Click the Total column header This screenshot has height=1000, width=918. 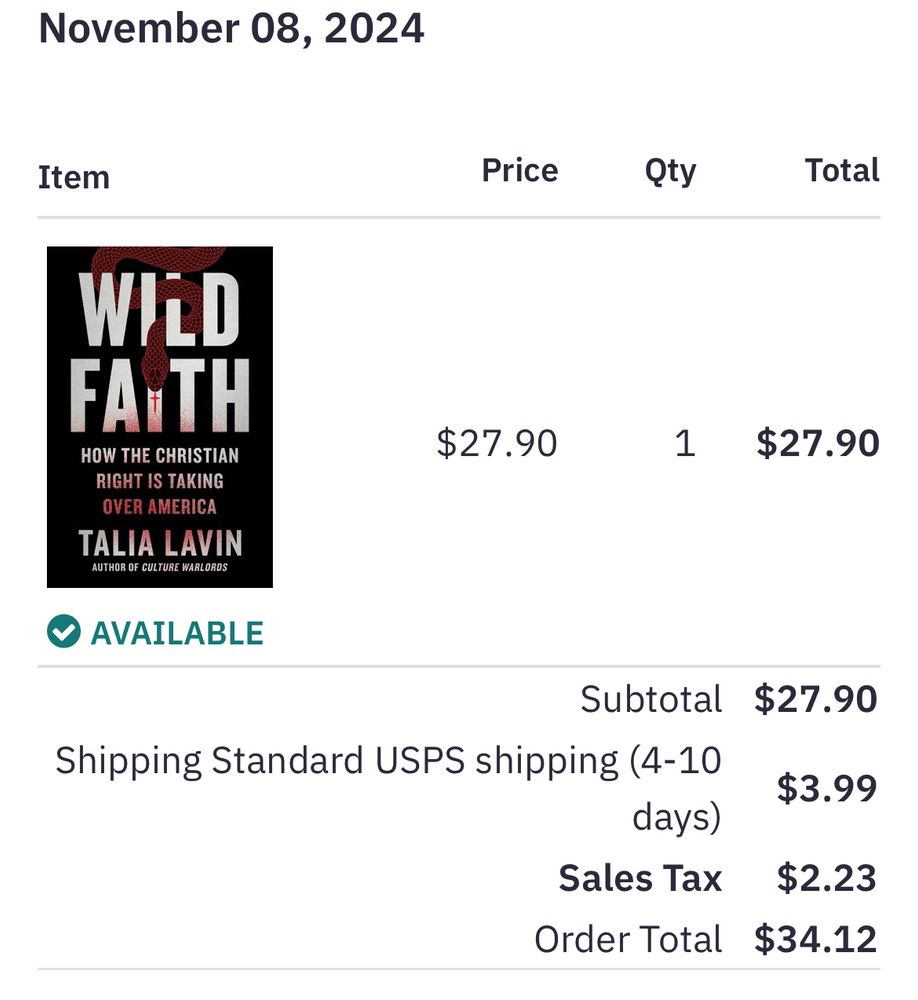[x=842, y=170]
